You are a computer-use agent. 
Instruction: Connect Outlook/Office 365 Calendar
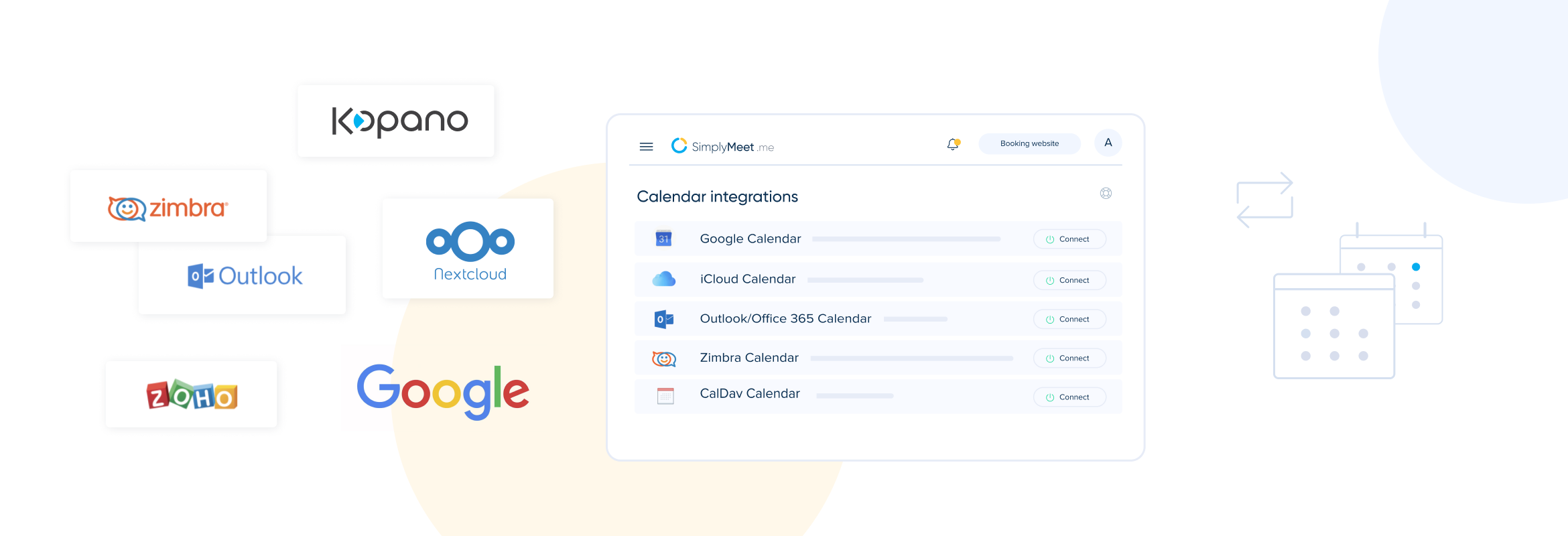click(x=1069, y=319)
